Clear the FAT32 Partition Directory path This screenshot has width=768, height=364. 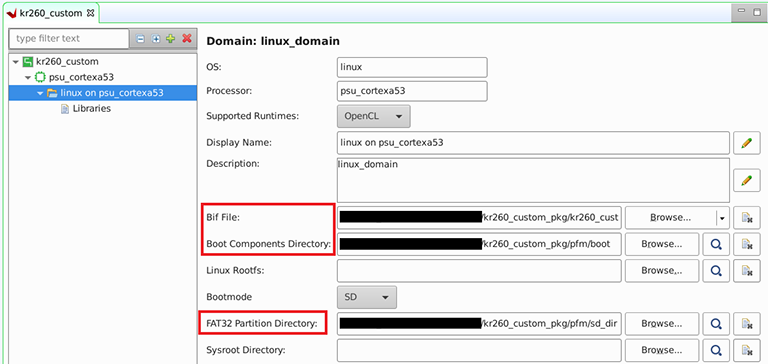tap(746, 324)
